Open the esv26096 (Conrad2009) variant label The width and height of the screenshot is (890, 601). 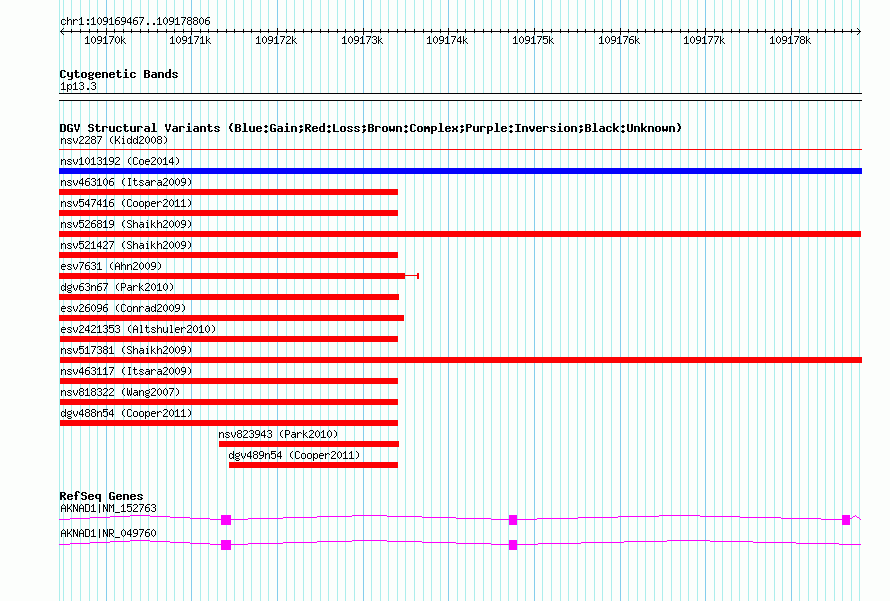(x=122, y=308)
